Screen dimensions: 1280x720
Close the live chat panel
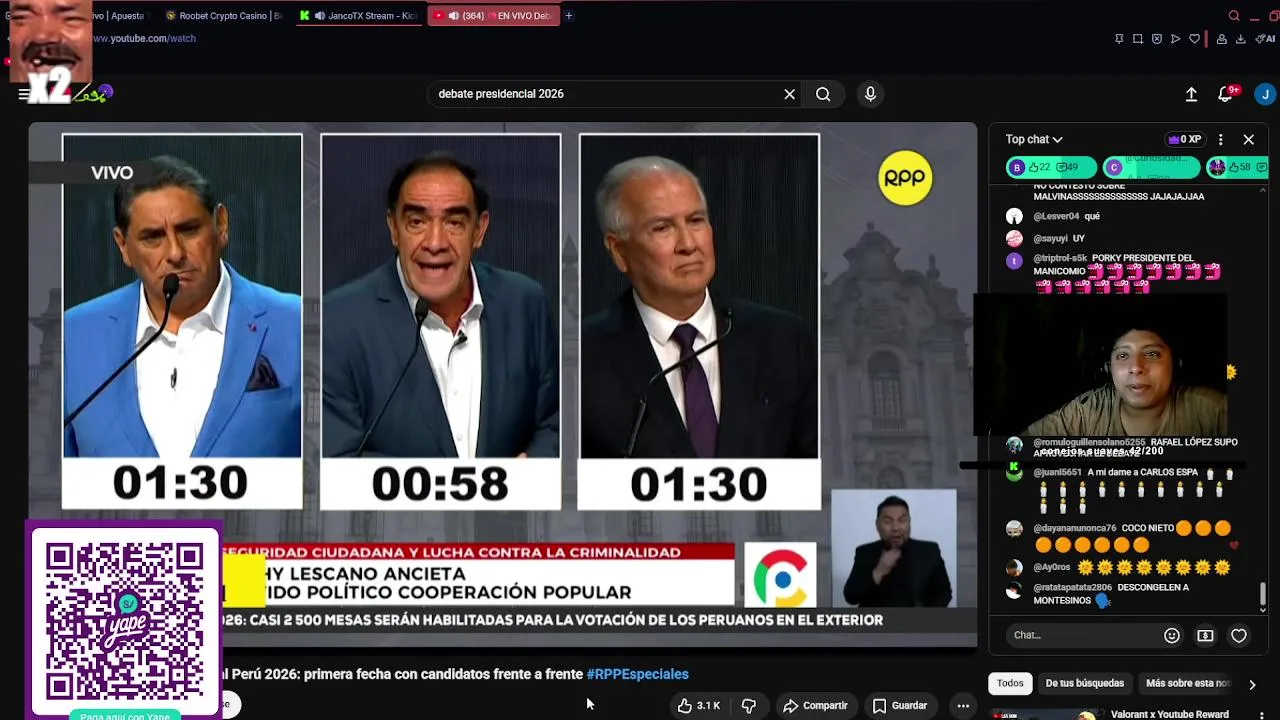point(1248,139)
